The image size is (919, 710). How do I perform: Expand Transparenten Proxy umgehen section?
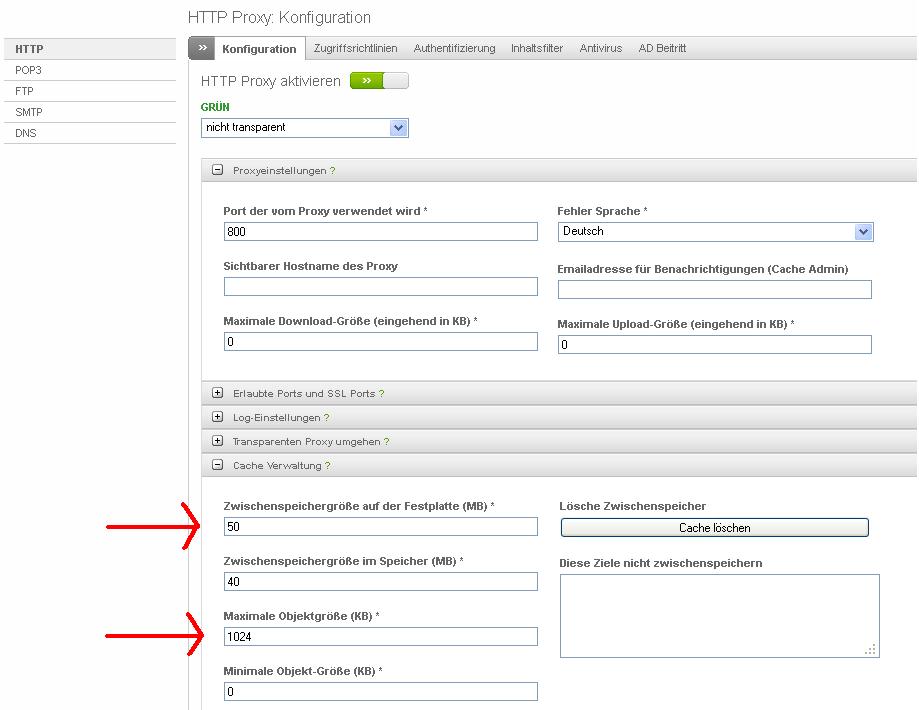click(x=218, y=441)
